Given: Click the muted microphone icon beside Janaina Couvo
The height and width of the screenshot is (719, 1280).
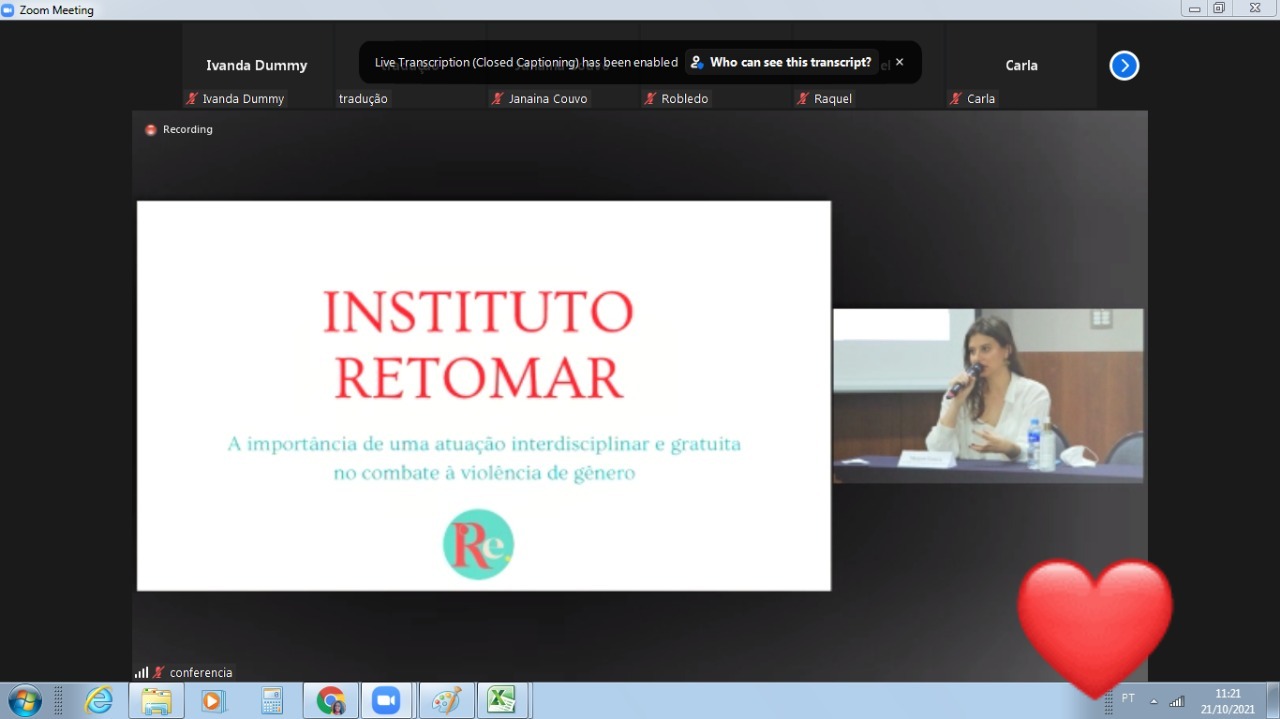Looking at the screenshot, I should 497,98.
